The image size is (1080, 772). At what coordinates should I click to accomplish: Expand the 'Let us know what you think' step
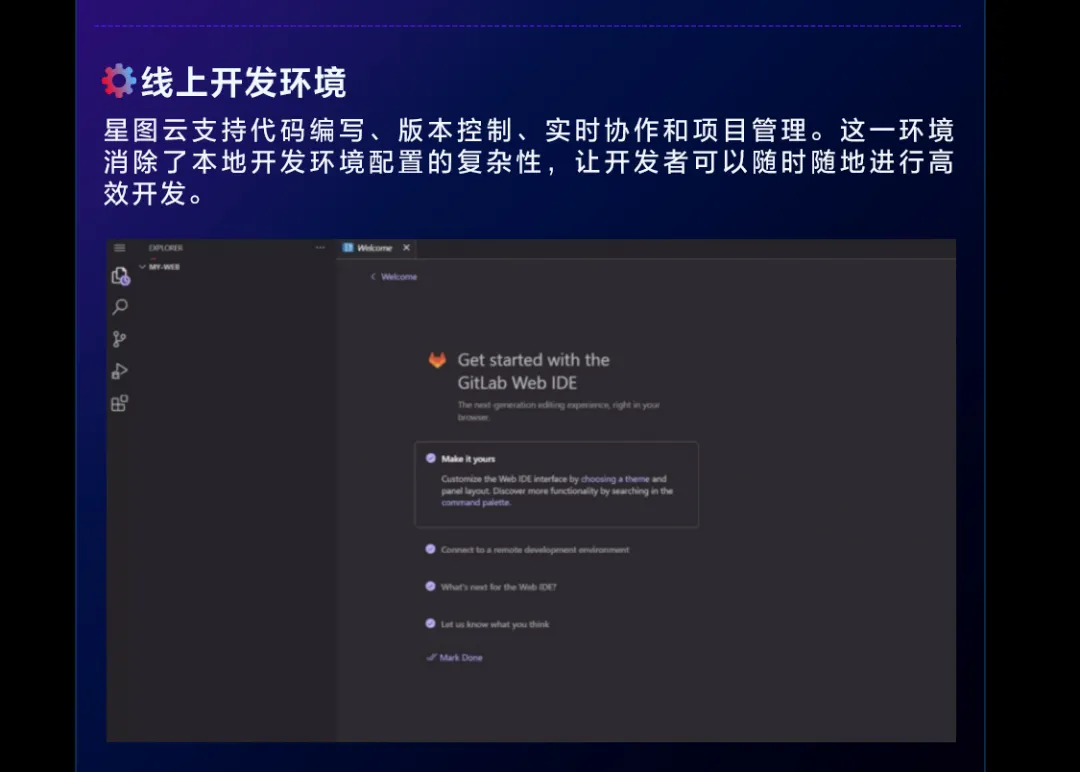coord(495,624)
